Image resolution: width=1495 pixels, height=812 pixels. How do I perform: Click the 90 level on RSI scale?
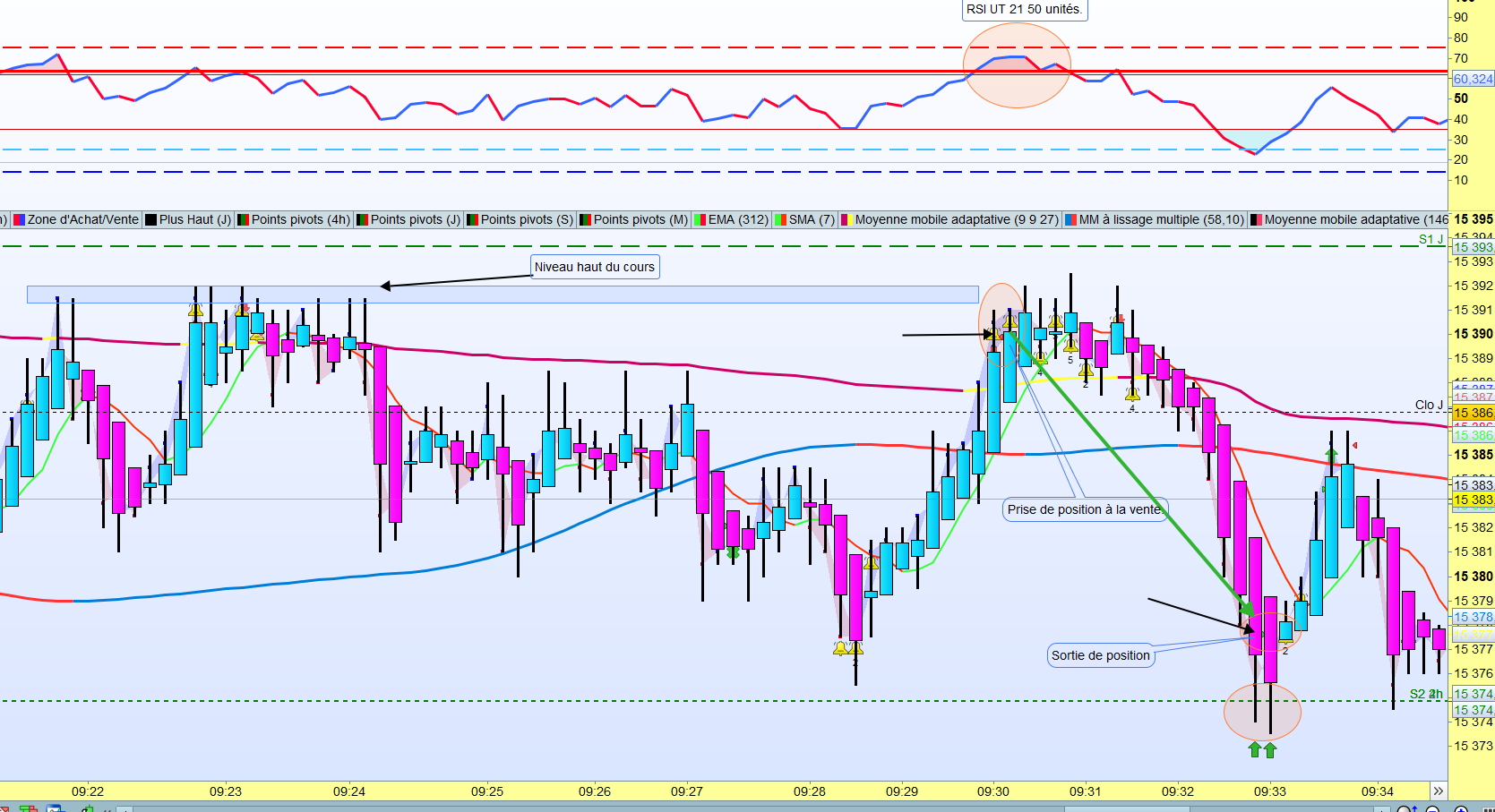[x=1461, y=17]
